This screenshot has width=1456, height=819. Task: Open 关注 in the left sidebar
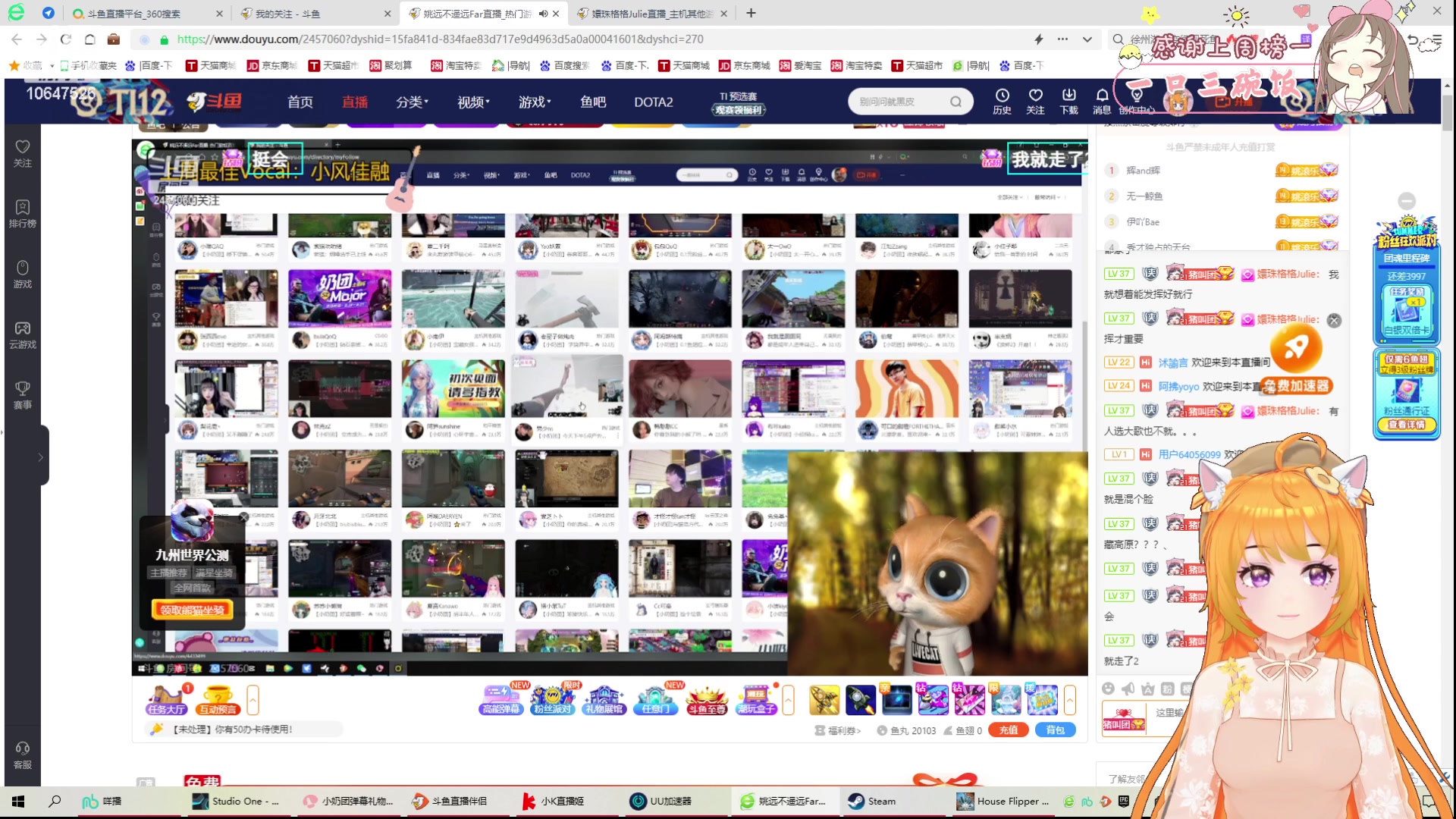pyautogui.click(x=23, y=153)
